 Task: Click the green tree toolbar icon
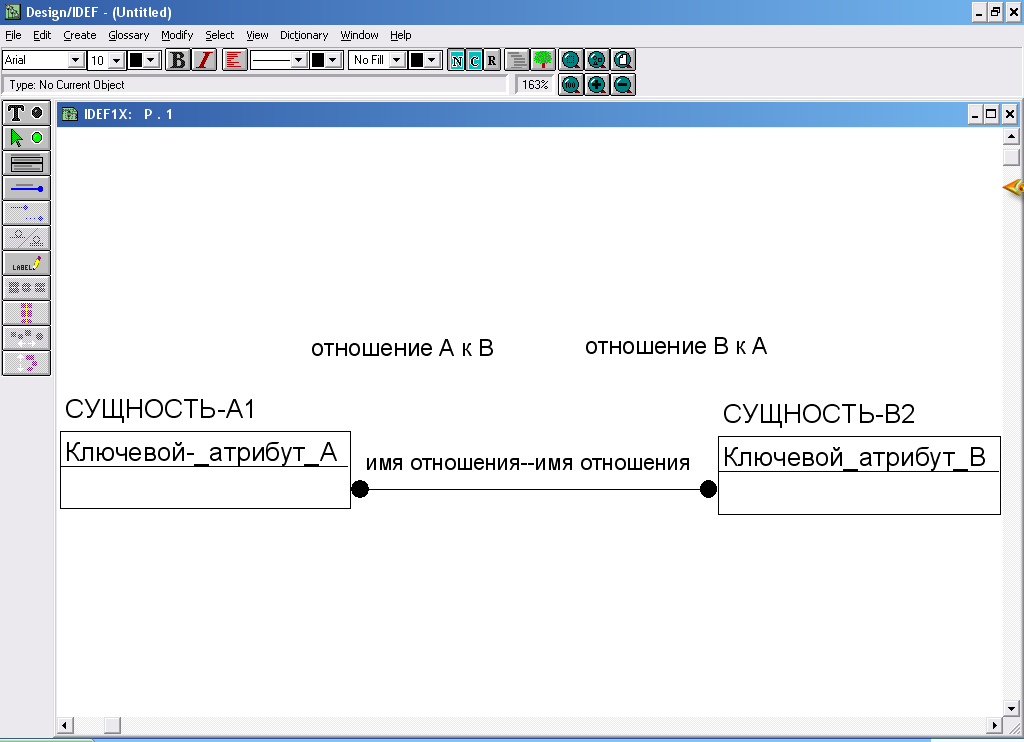(543, 60)
